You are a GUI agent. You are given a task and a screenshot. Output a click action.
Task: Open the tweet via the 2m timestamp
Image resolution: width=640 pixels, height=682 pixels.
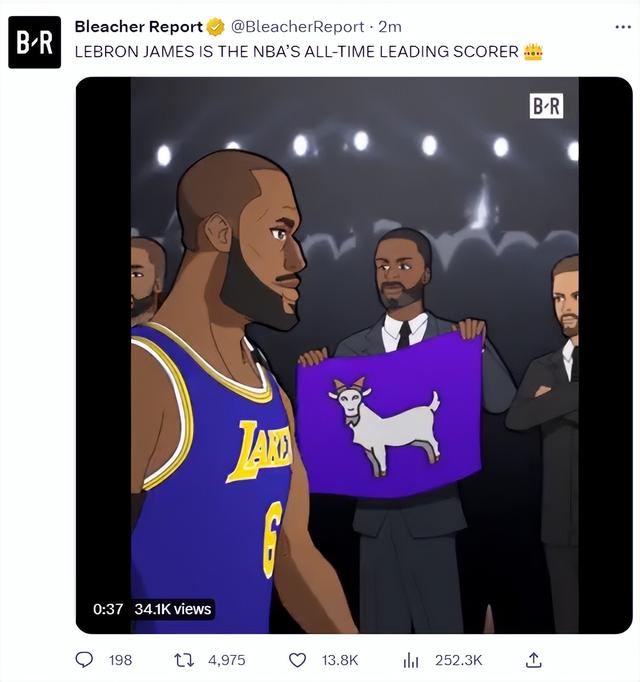coord(390,27)
